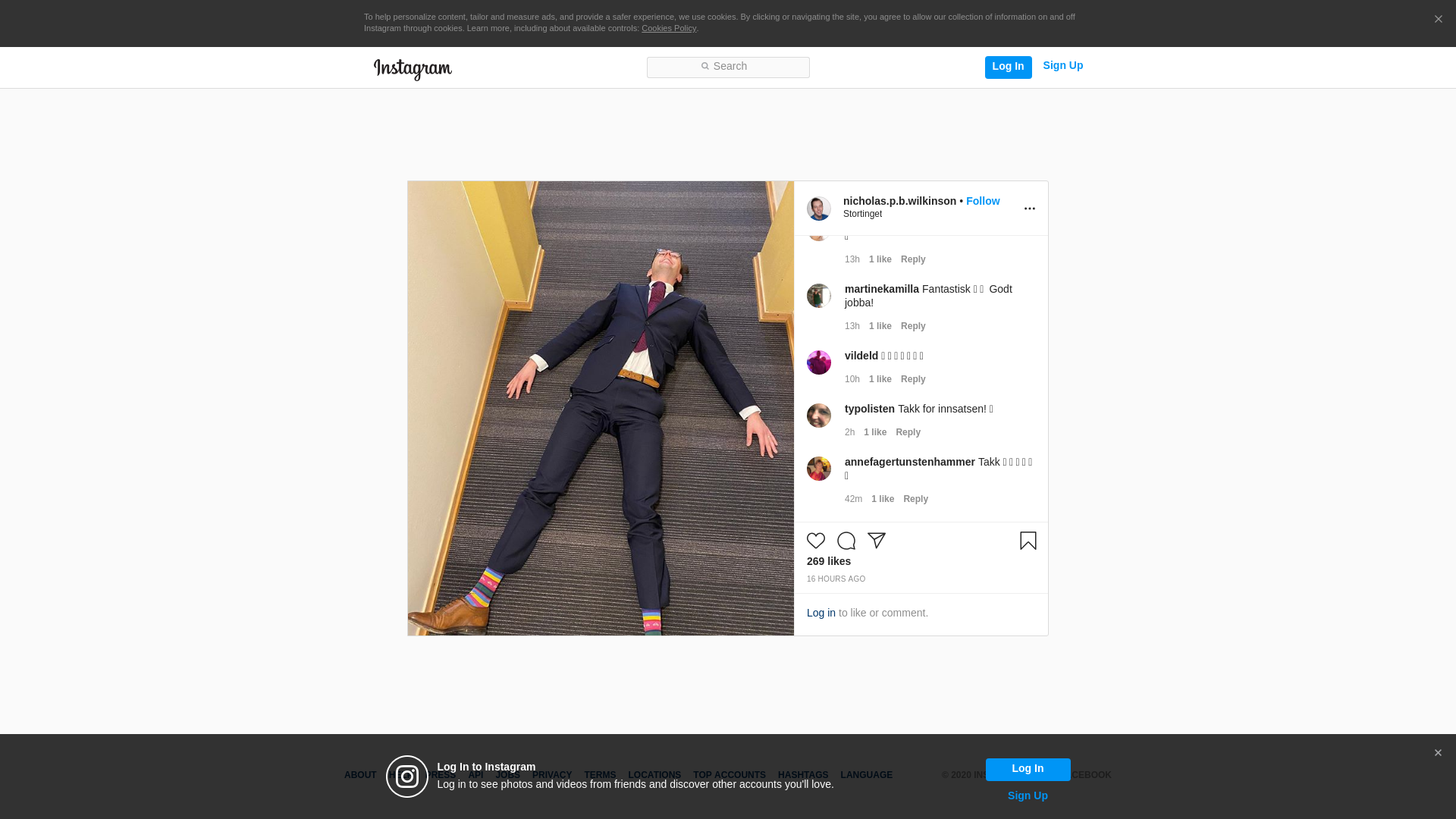
Task: Save the post with the bookmark icon
Action: [1028, 541]
